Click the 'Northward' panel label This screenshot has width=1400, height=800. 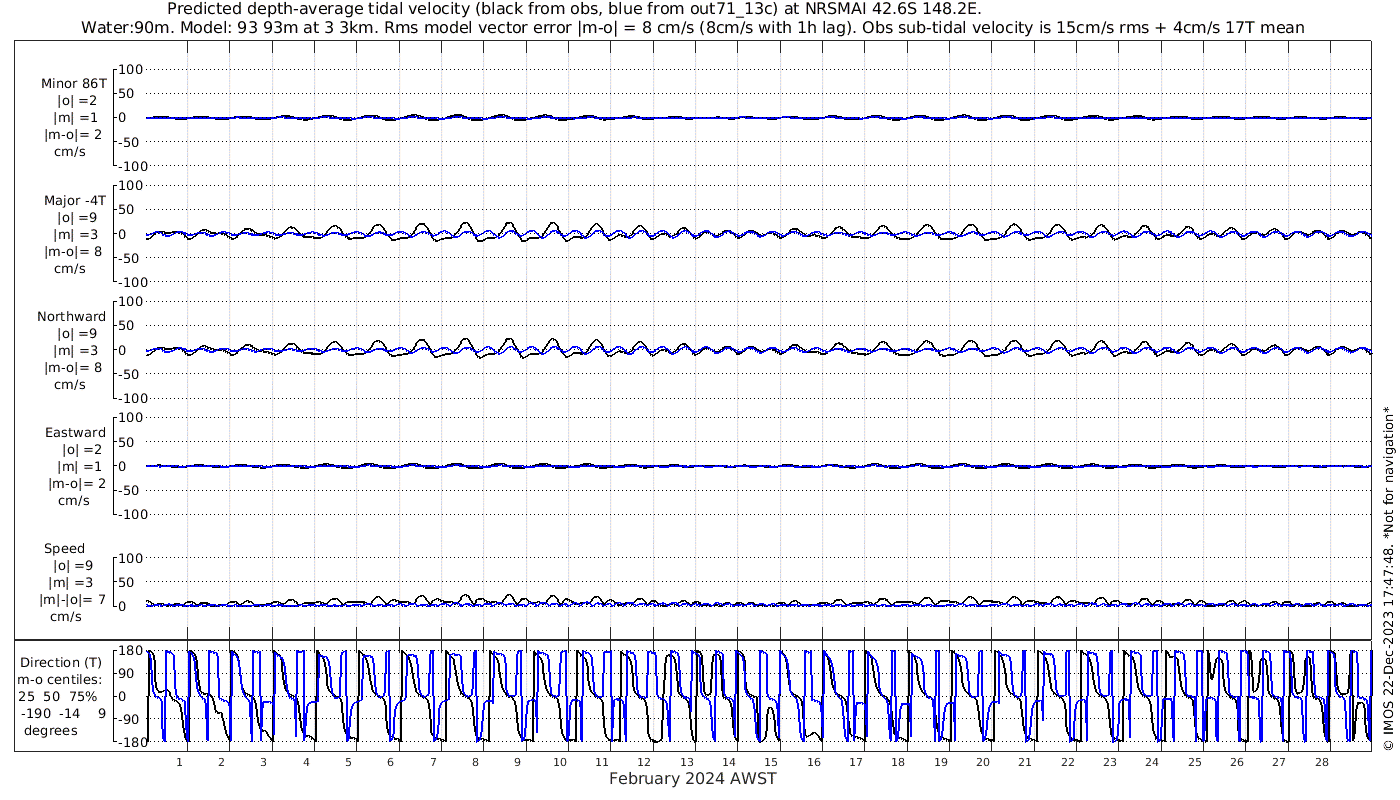pyautogui.click(x=71, y=317)
